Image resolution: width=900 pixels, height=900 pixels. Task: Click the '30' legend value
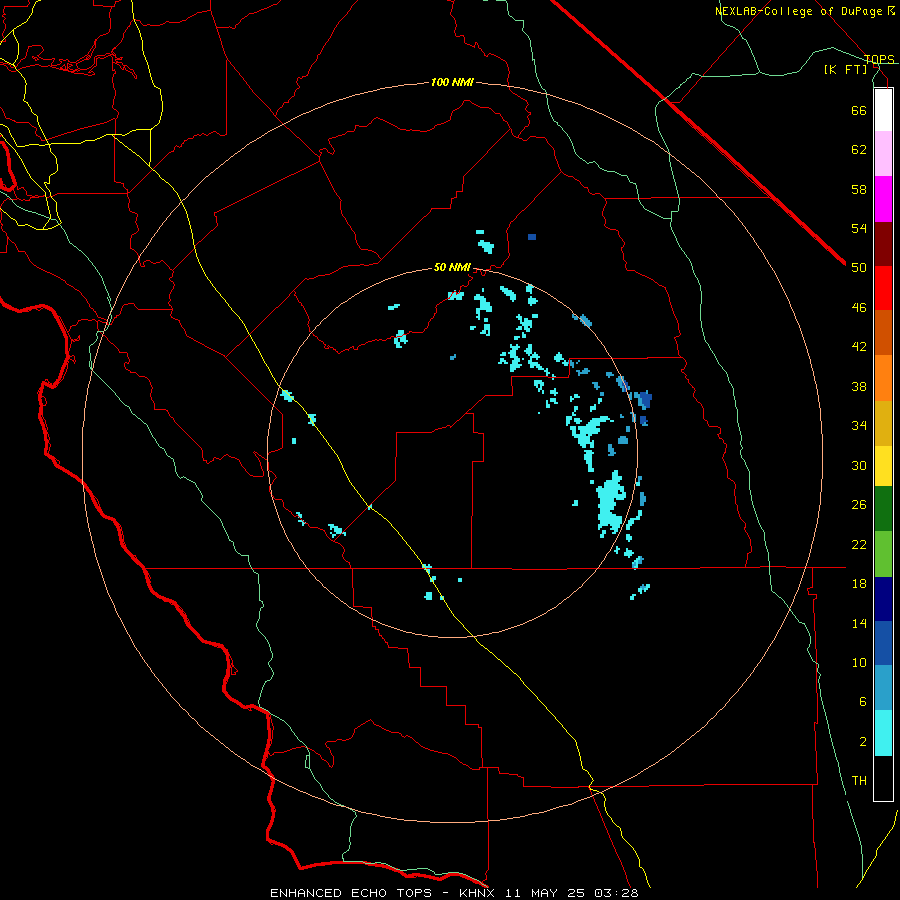[859, 465]
